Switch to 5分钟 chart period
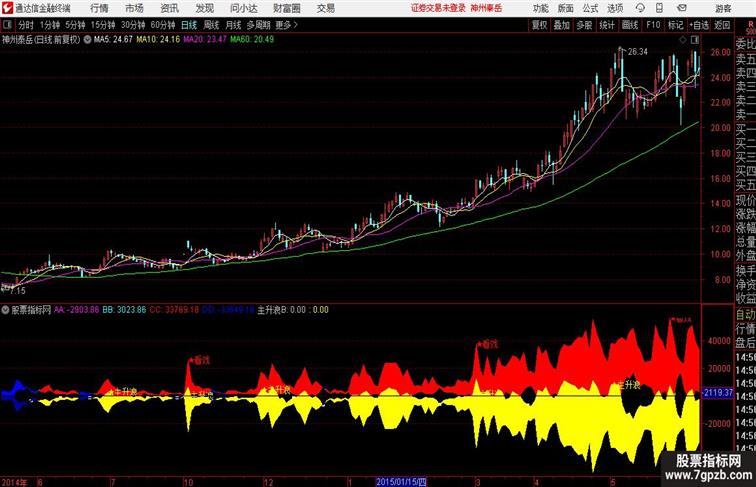 coord(75,25)
